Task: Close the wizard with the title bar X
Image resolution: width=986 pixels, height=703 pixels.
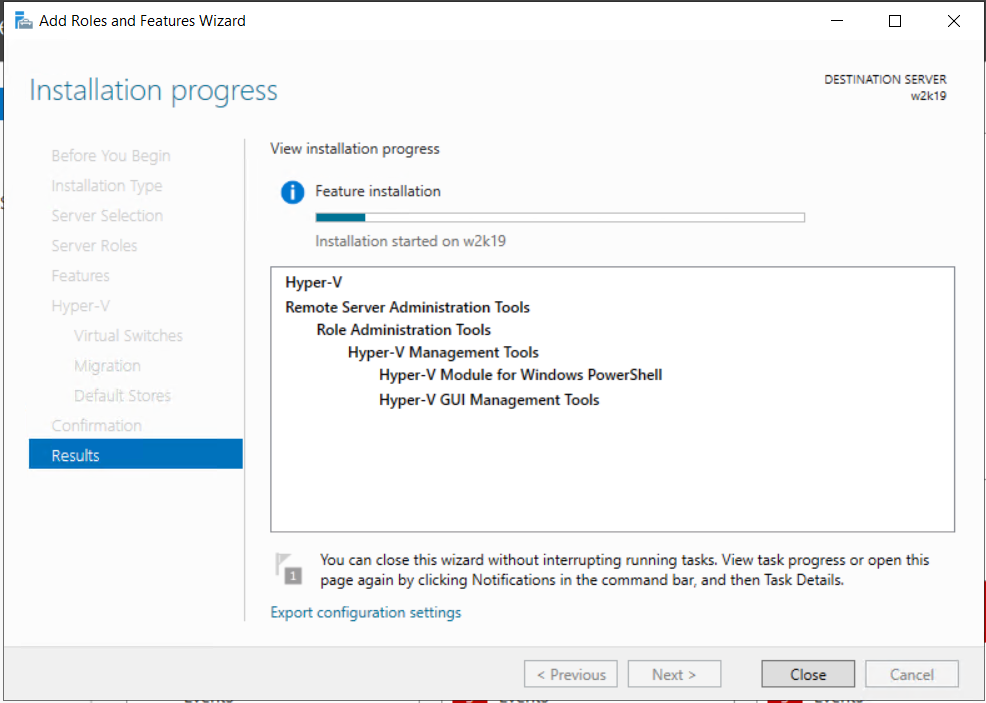Action: click(x=953, y=21)
